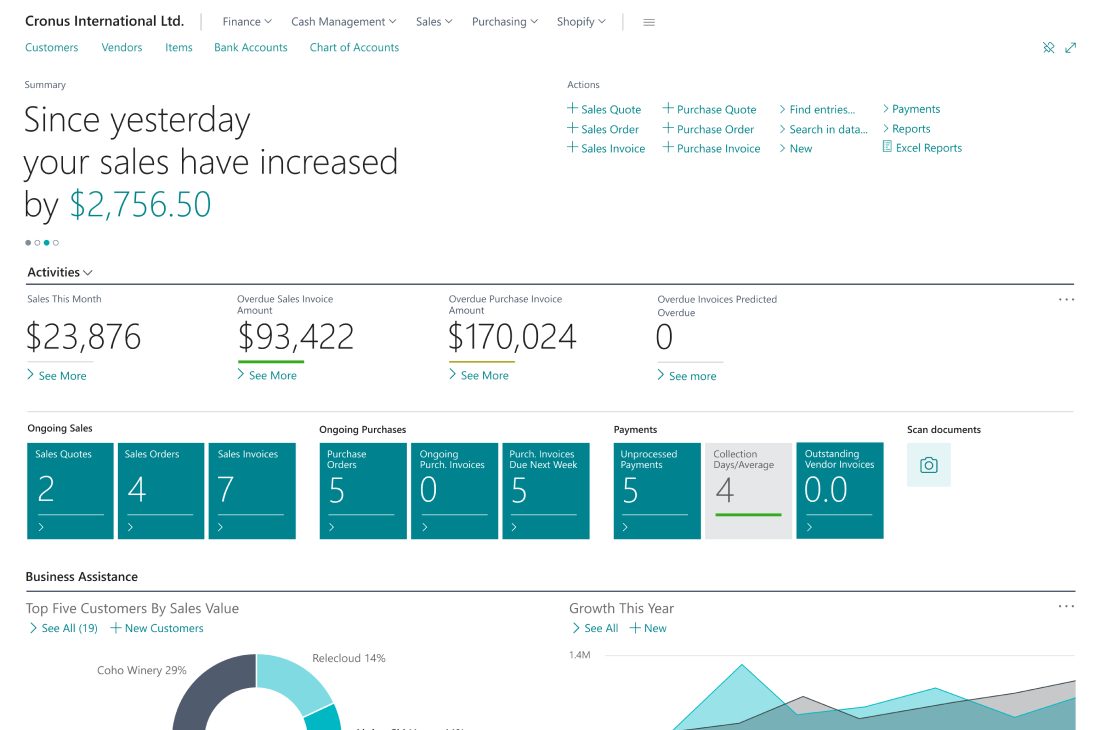Click See More under Sales This Month

click(x=57, y=376)
